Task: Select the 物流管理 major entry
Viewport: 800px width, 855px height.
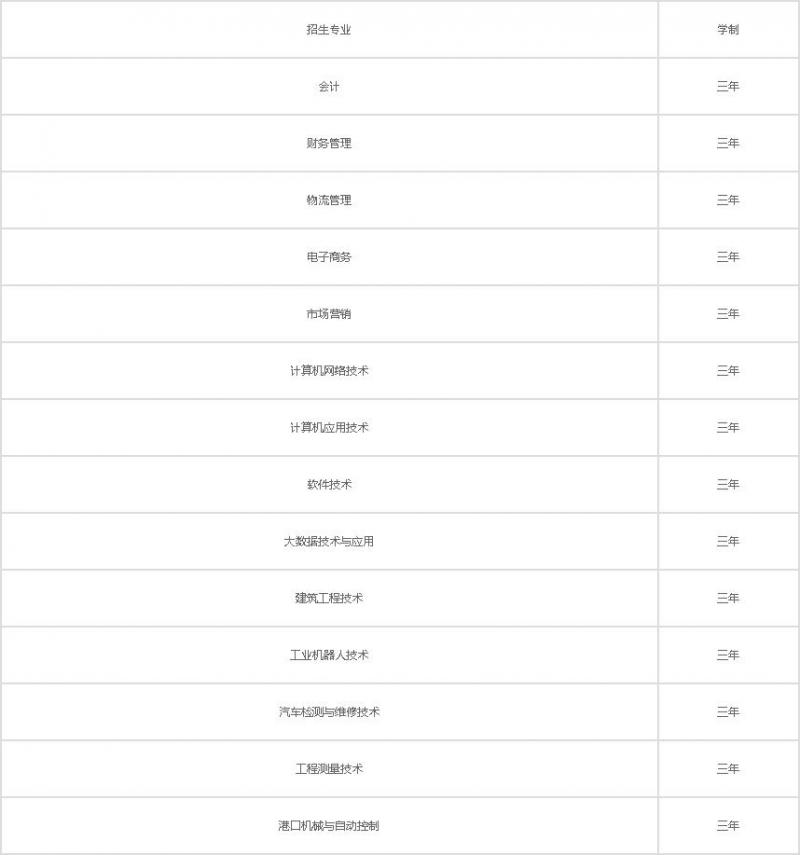Action: tap(329, 201)
